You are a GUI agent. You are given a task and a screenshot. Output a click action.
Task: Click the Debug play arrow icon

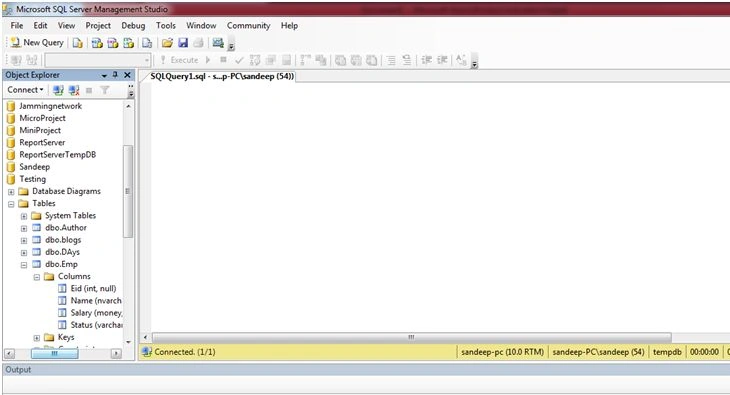[208, 60]
